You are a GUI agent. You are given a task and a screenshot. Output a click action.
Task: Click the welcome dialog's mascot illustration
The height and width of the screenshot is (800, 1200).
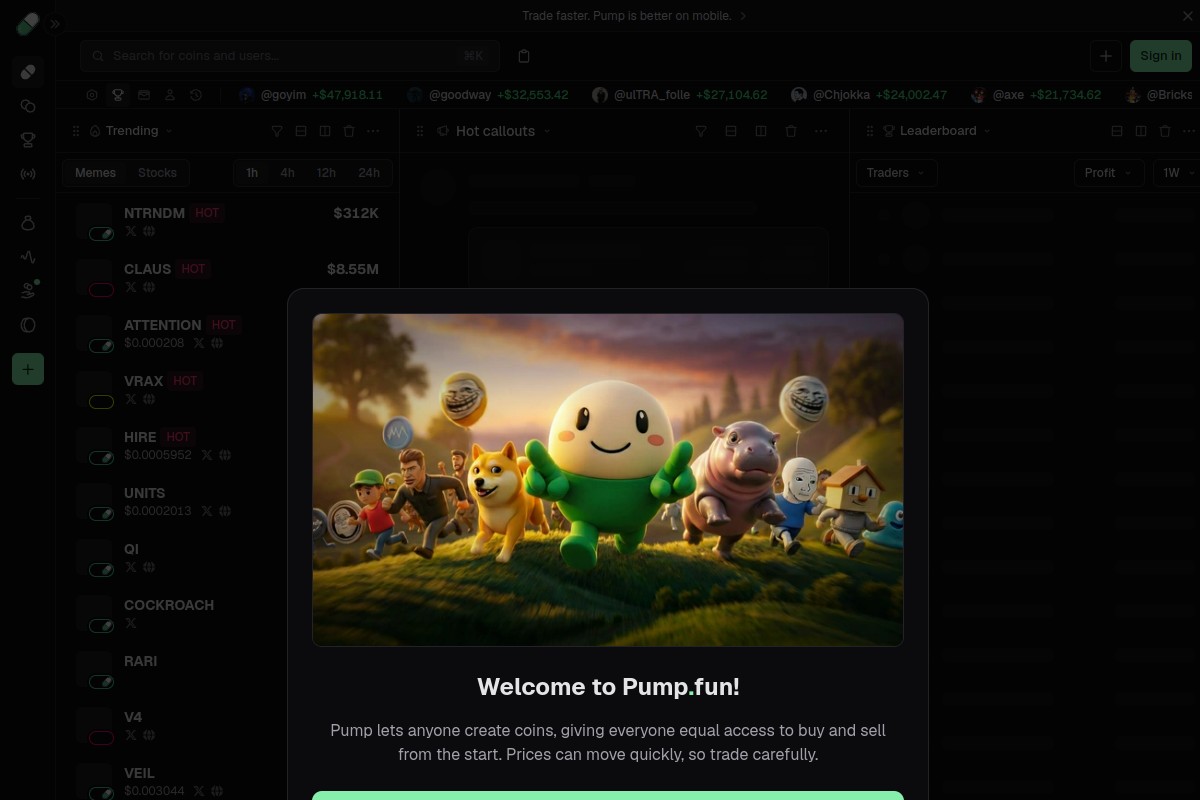[608, 480]
